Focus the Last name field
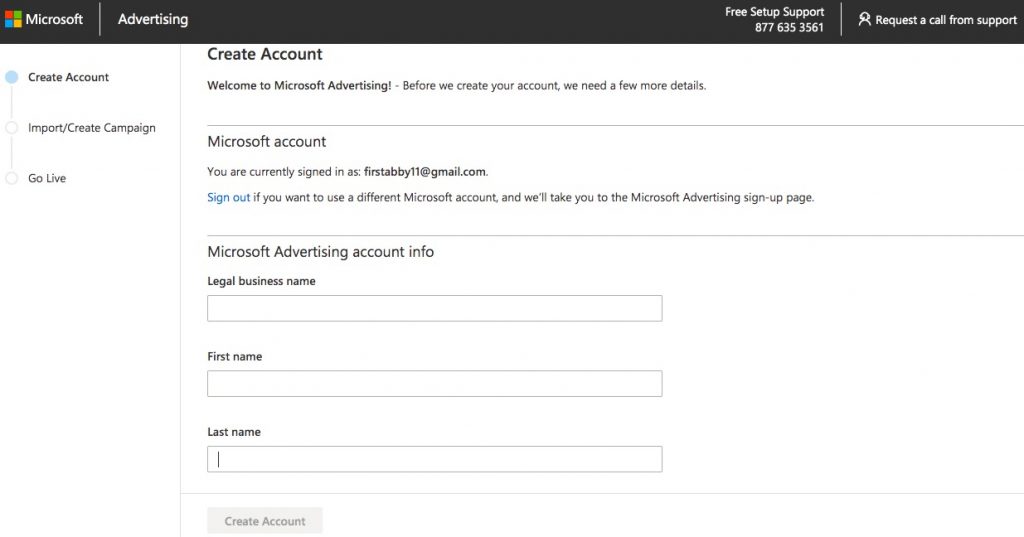This screenshot has height=537, width=1024. [434, 459]
